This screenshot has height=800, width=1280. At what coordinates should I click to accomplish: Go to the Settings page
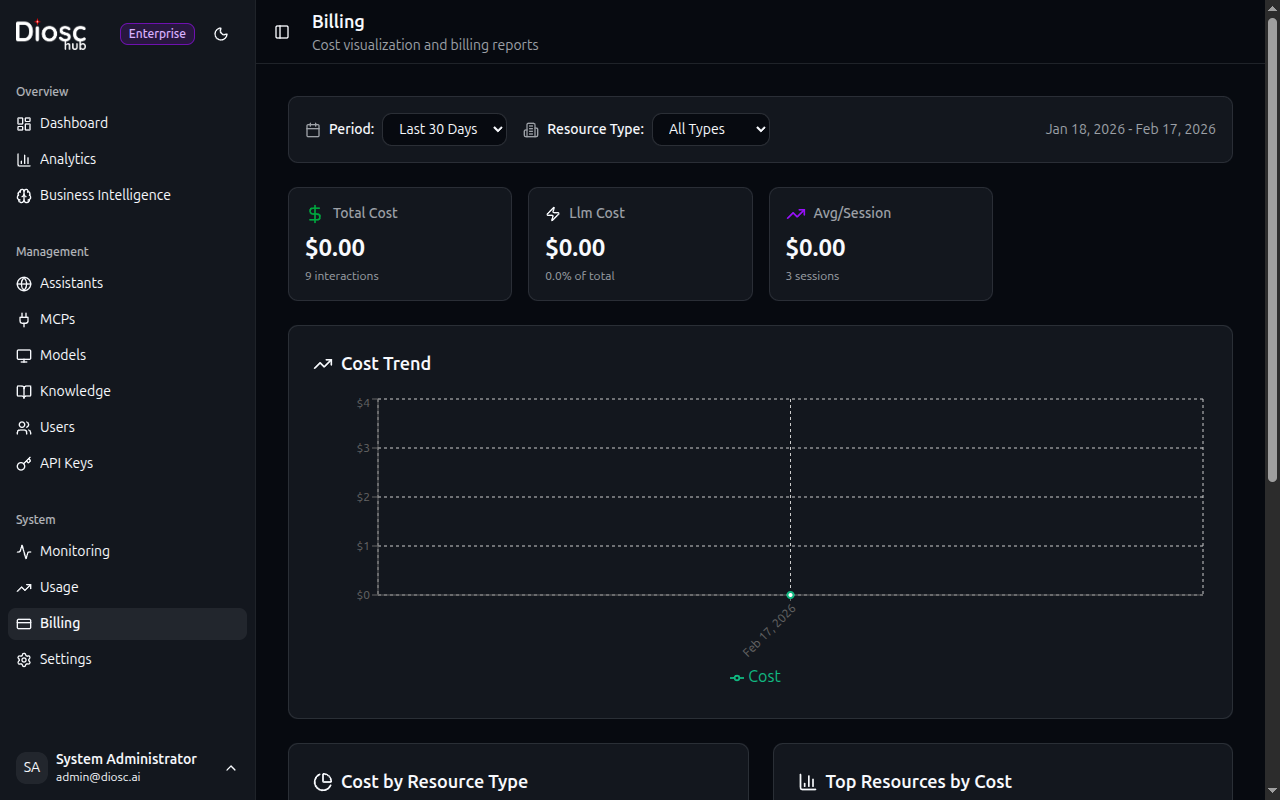pos(64,659)
